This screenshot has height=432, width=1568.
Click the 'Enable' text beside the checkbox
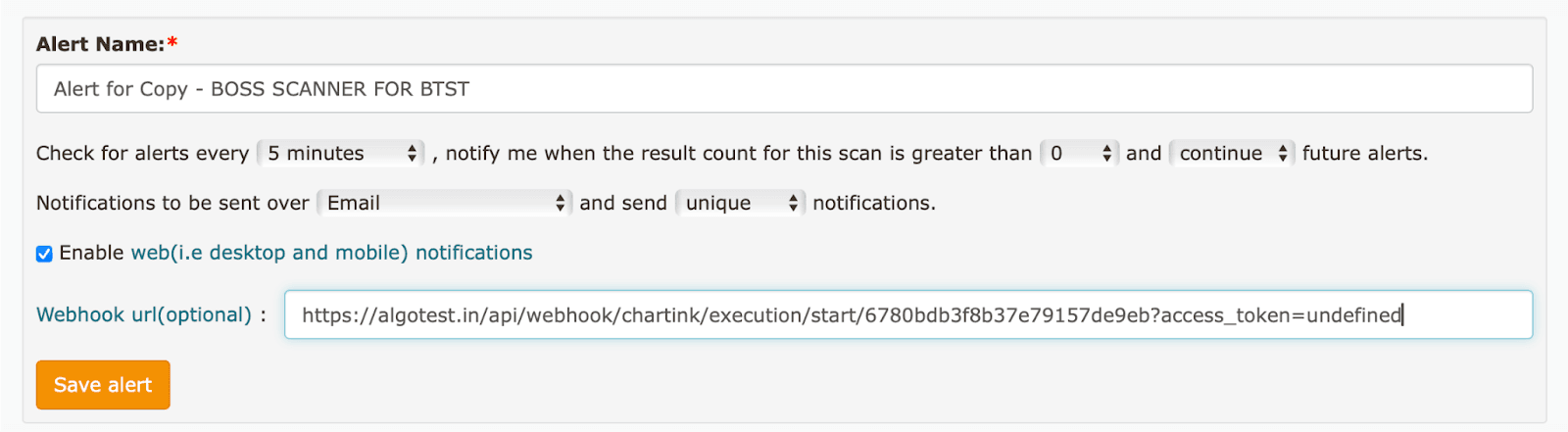(x=91, y=253)
